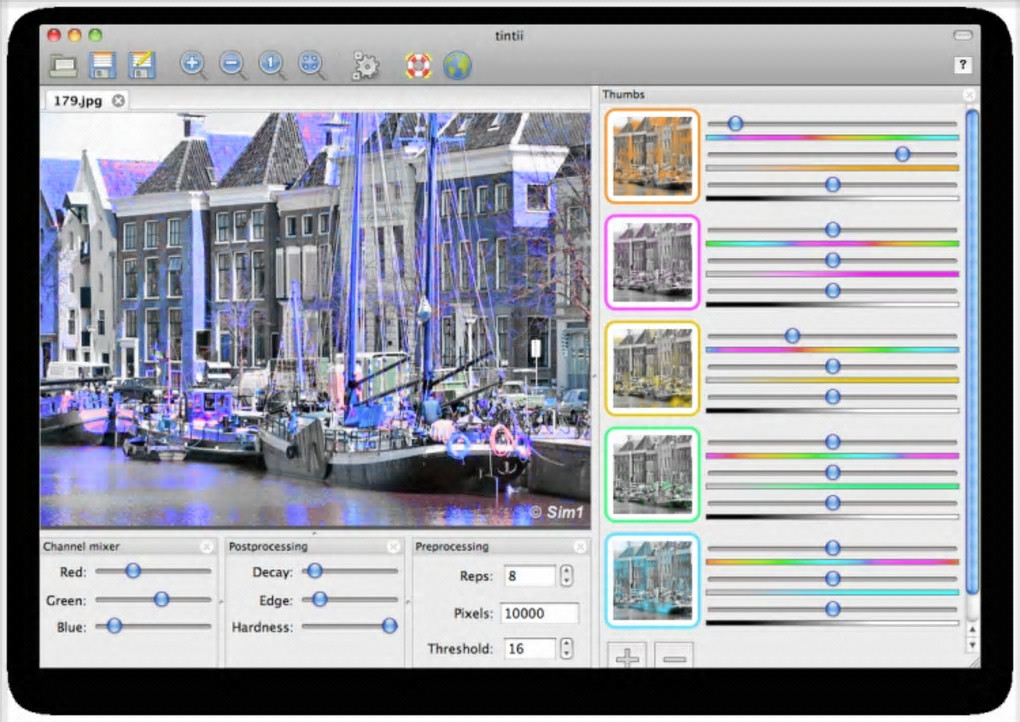Zoom out with the minus magnifier
Viewport: 1020px width, 722px height.
pos(231,65)
